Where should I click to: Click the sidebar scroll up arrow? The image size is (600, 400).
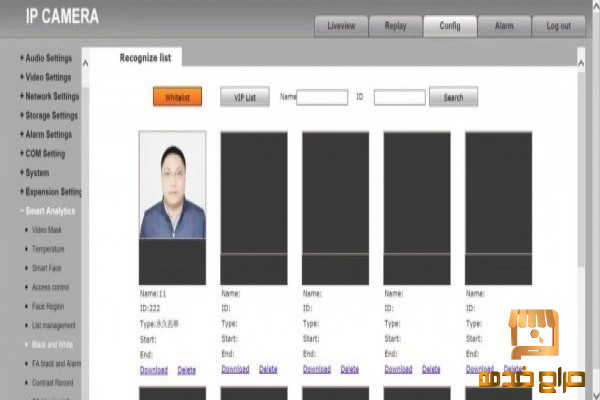coord(85,63)
